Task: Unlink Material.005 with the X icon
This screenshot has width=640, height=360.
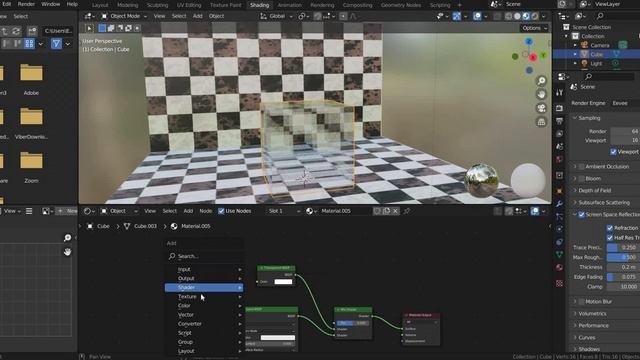Action: 395,211
